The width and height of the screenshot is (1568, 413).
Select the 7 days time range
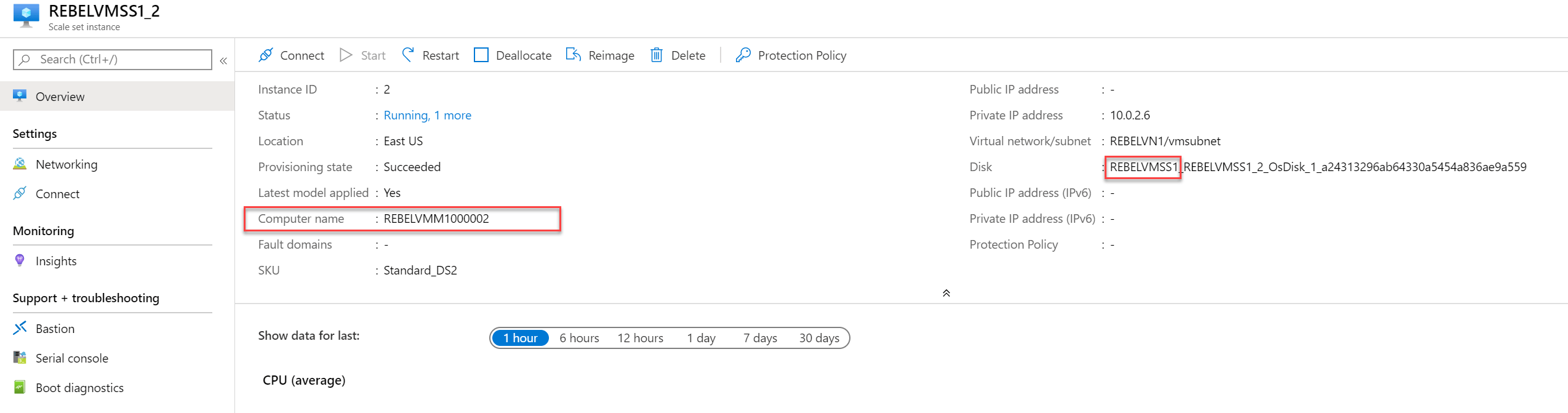point(760,338)
